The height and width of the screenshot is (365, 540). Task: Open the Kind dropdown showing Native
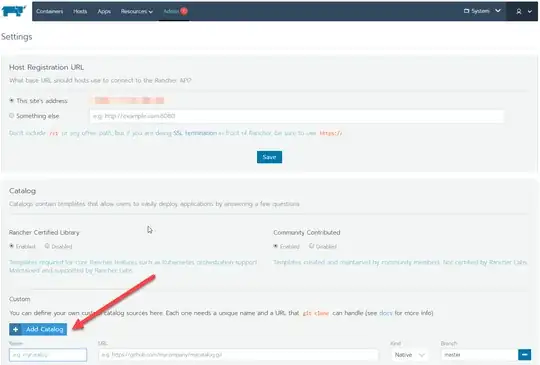(x=410, y=355)
